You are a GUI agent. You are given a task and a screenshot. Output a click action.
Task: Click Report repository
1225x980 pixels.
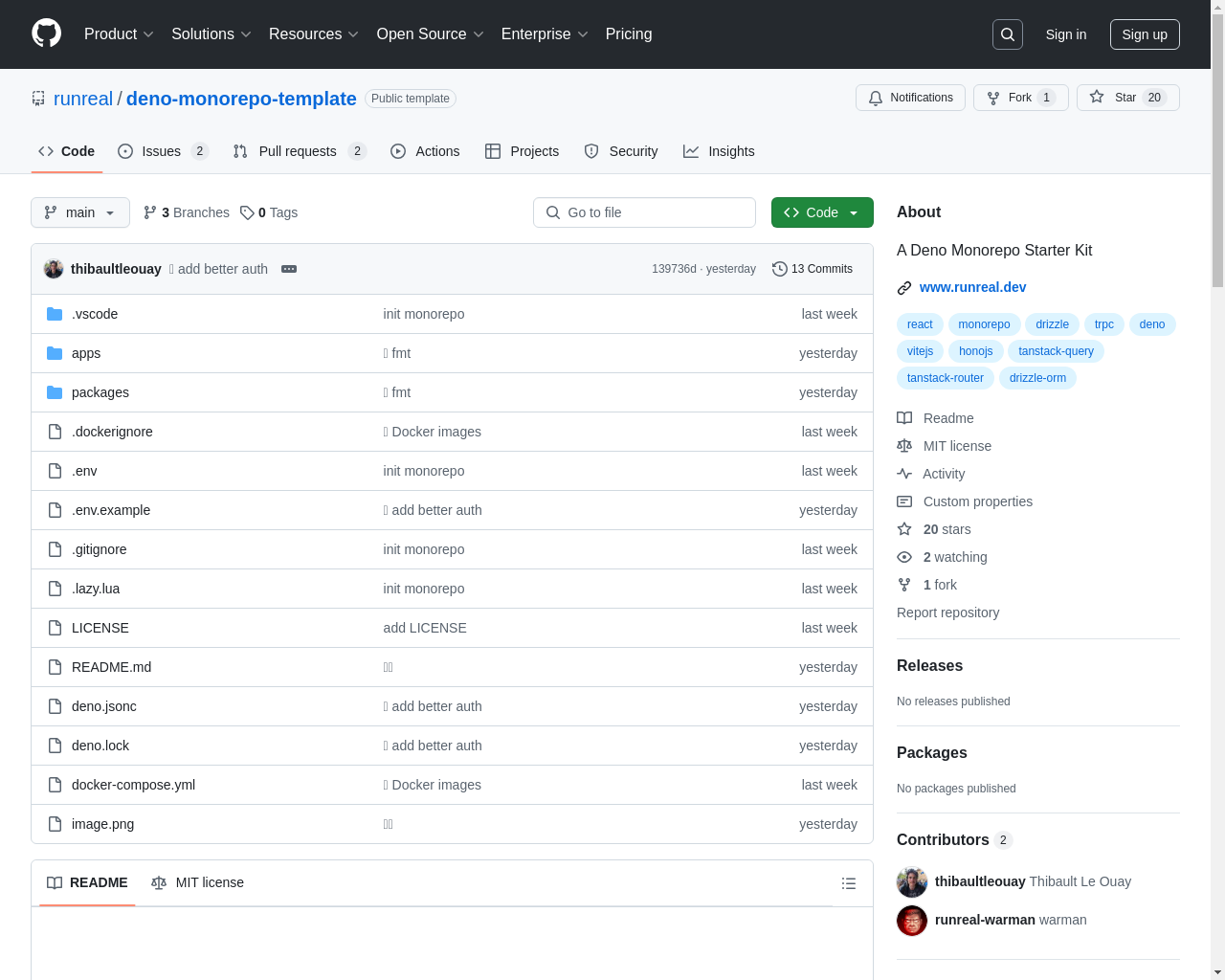pos(947,612)
